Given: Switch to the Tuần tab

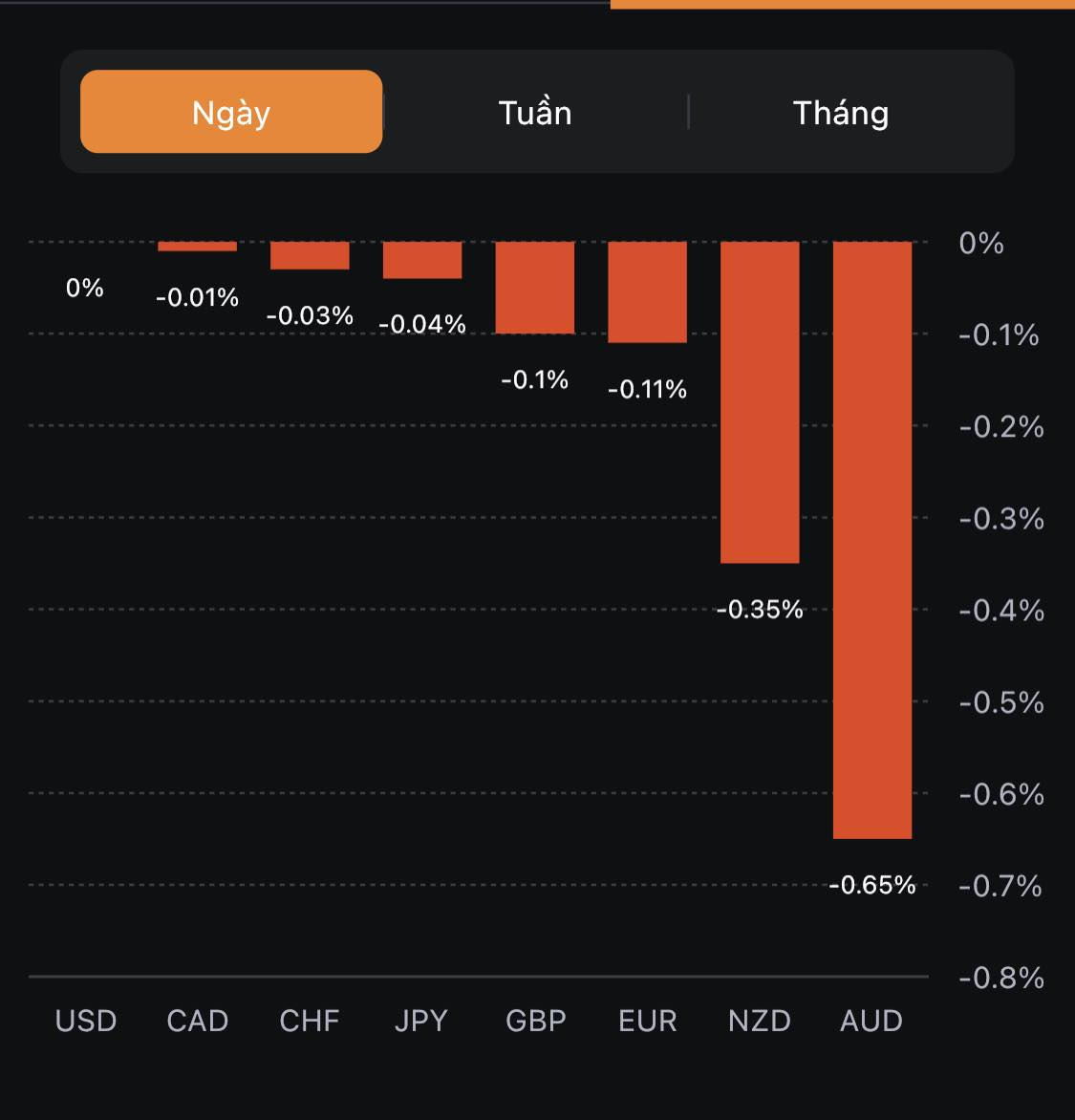Looking at the screenshot, I should tap(535, 113).
